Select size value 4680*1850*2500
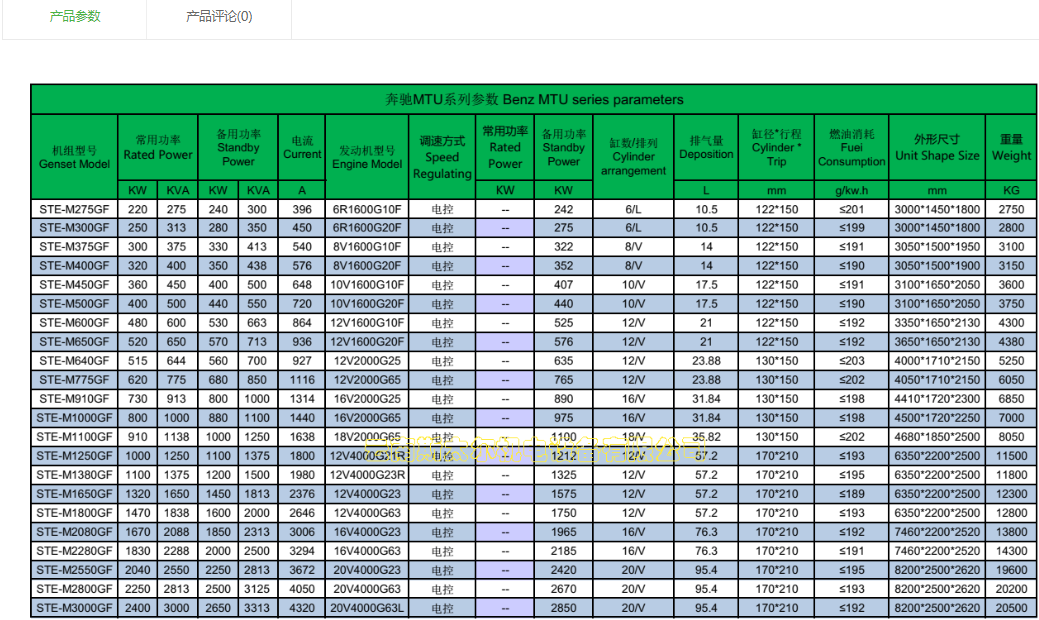 pos(937,437)
